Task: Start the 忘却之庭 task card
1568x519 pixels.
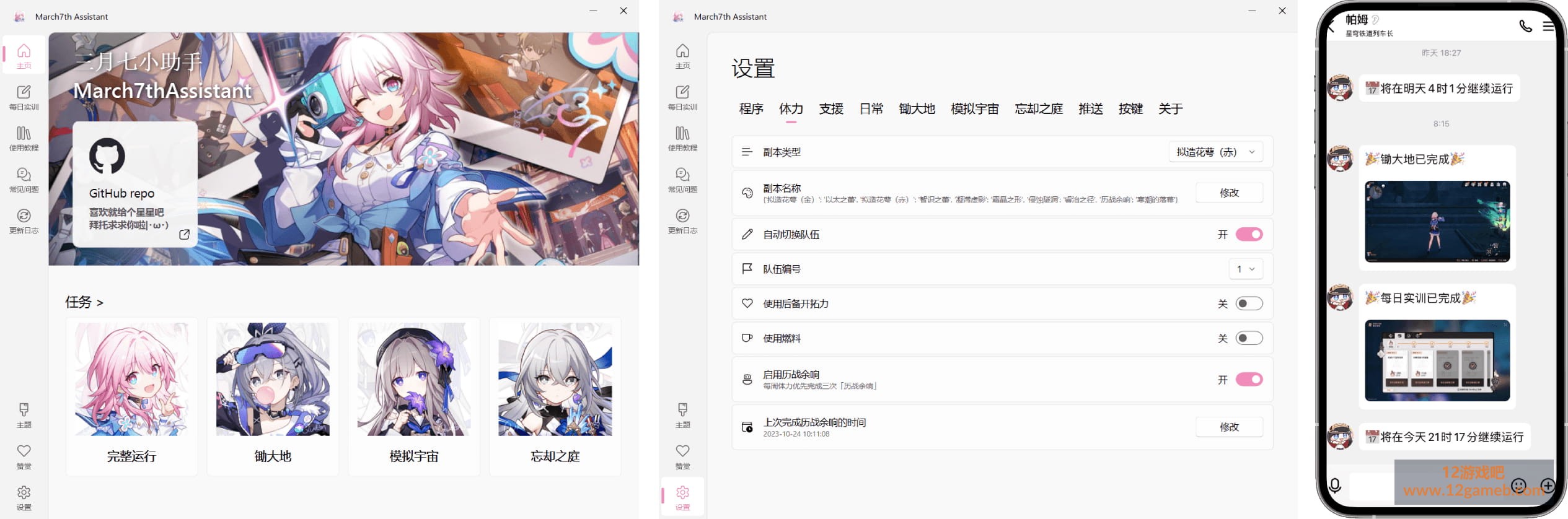Action: click(555, 396)
